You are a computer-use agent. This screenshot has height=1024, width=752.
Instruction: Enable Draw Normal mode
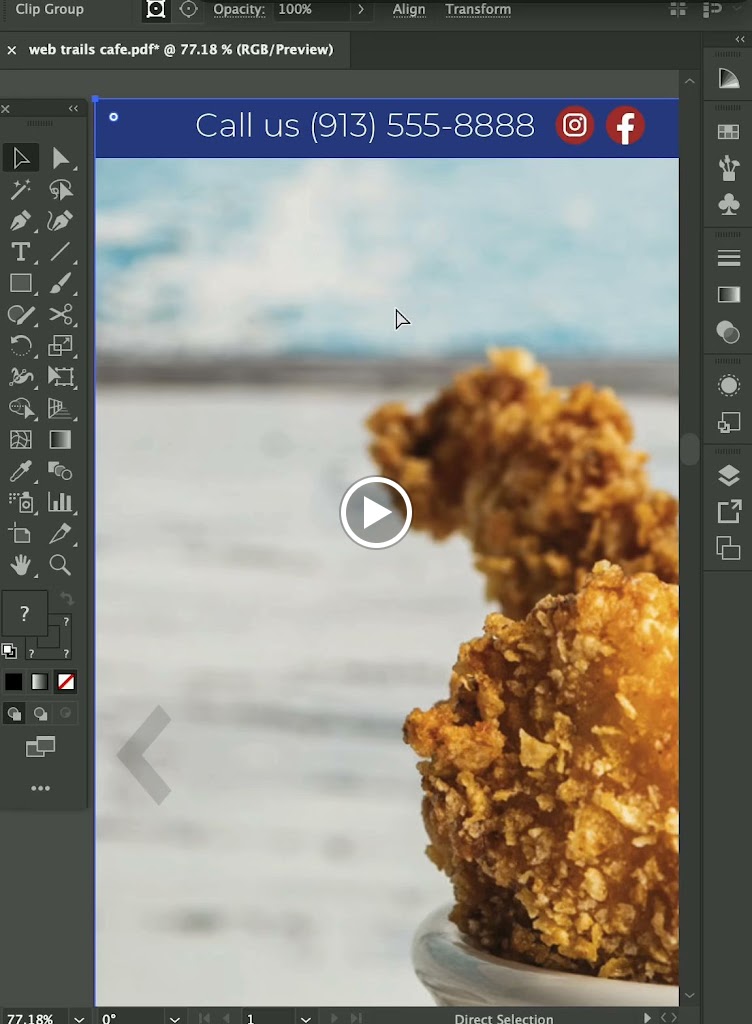pos(14,713)
